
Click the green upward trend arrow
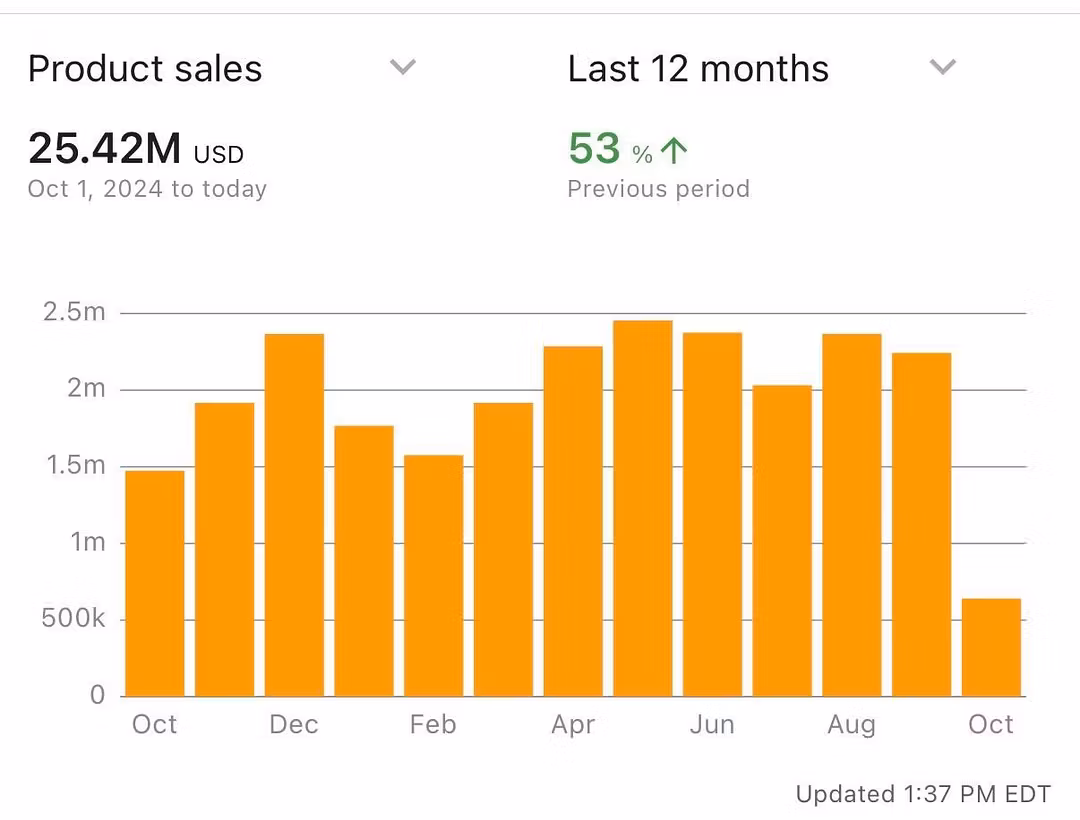675,151
